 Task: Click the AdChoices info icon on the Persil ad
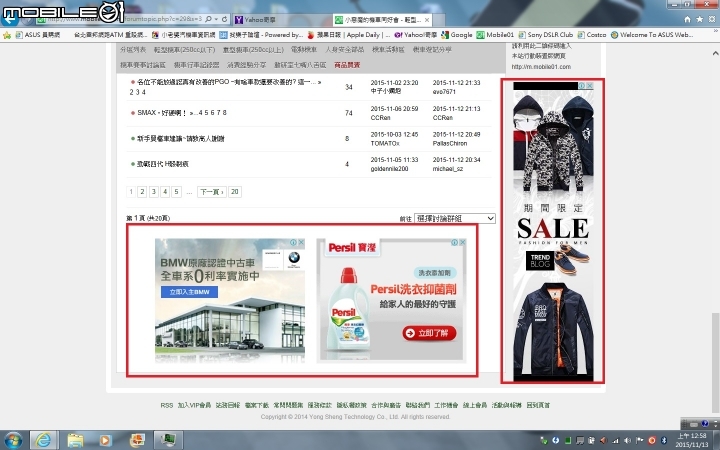[454, 242]
